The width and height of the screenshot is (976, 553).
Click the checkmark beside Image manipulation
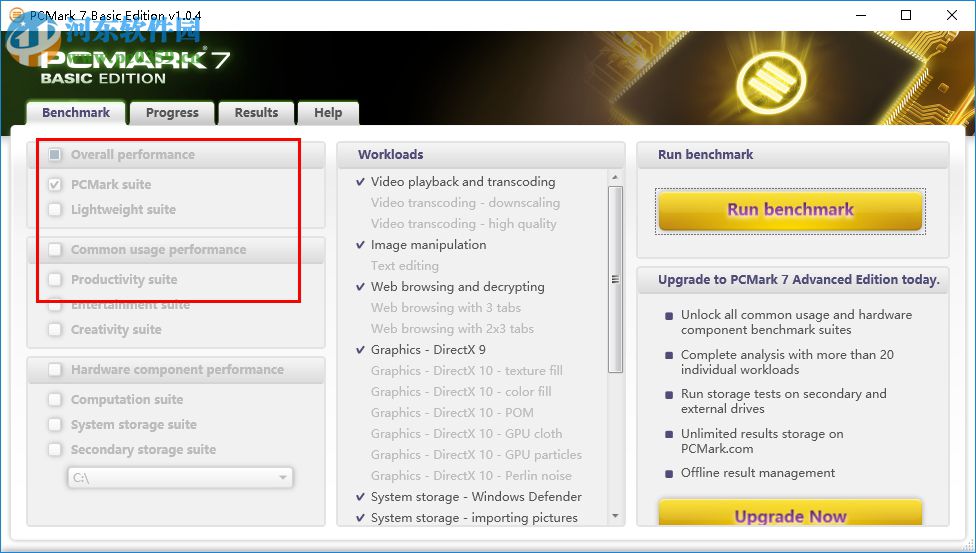(360, 245)
